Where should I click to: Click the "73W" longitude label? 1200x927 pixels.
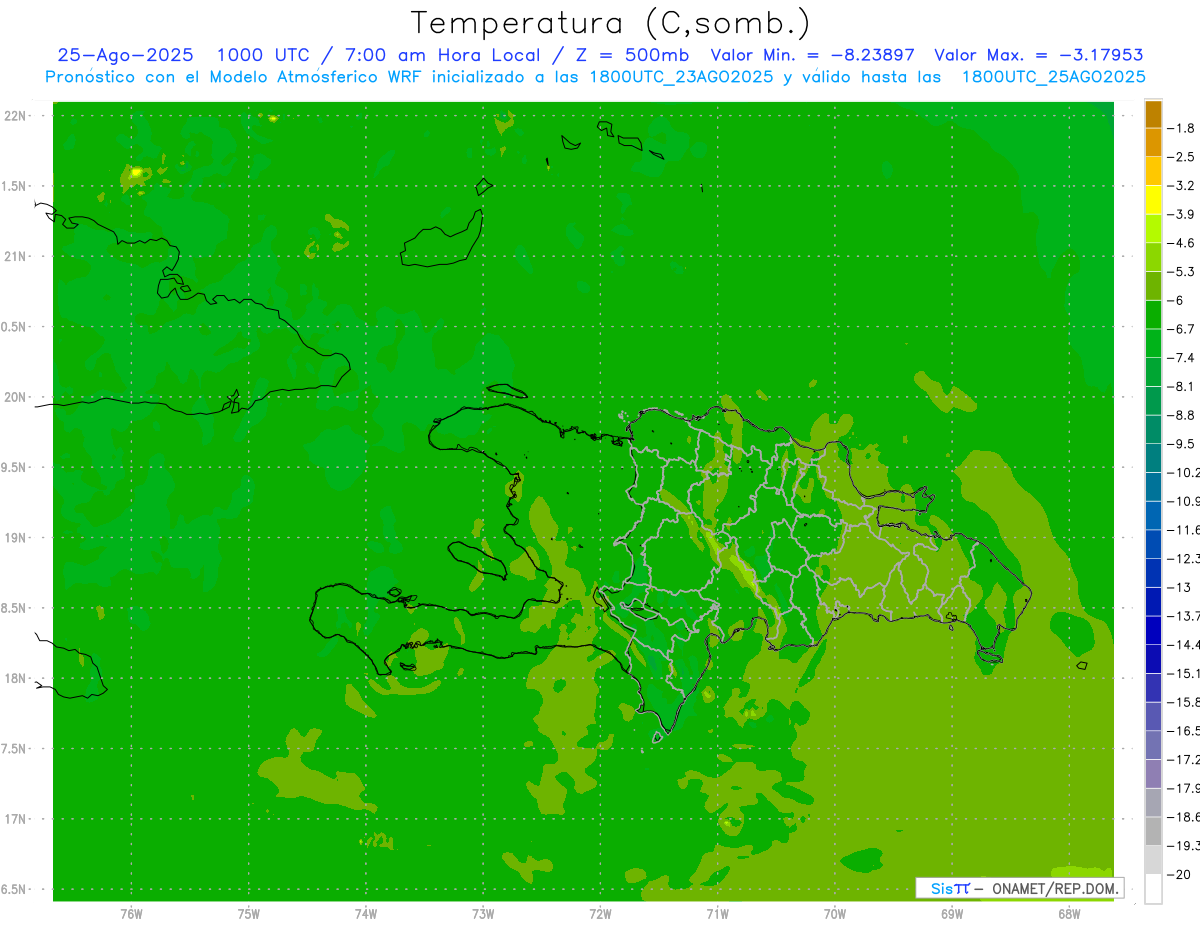coord(483,914)
